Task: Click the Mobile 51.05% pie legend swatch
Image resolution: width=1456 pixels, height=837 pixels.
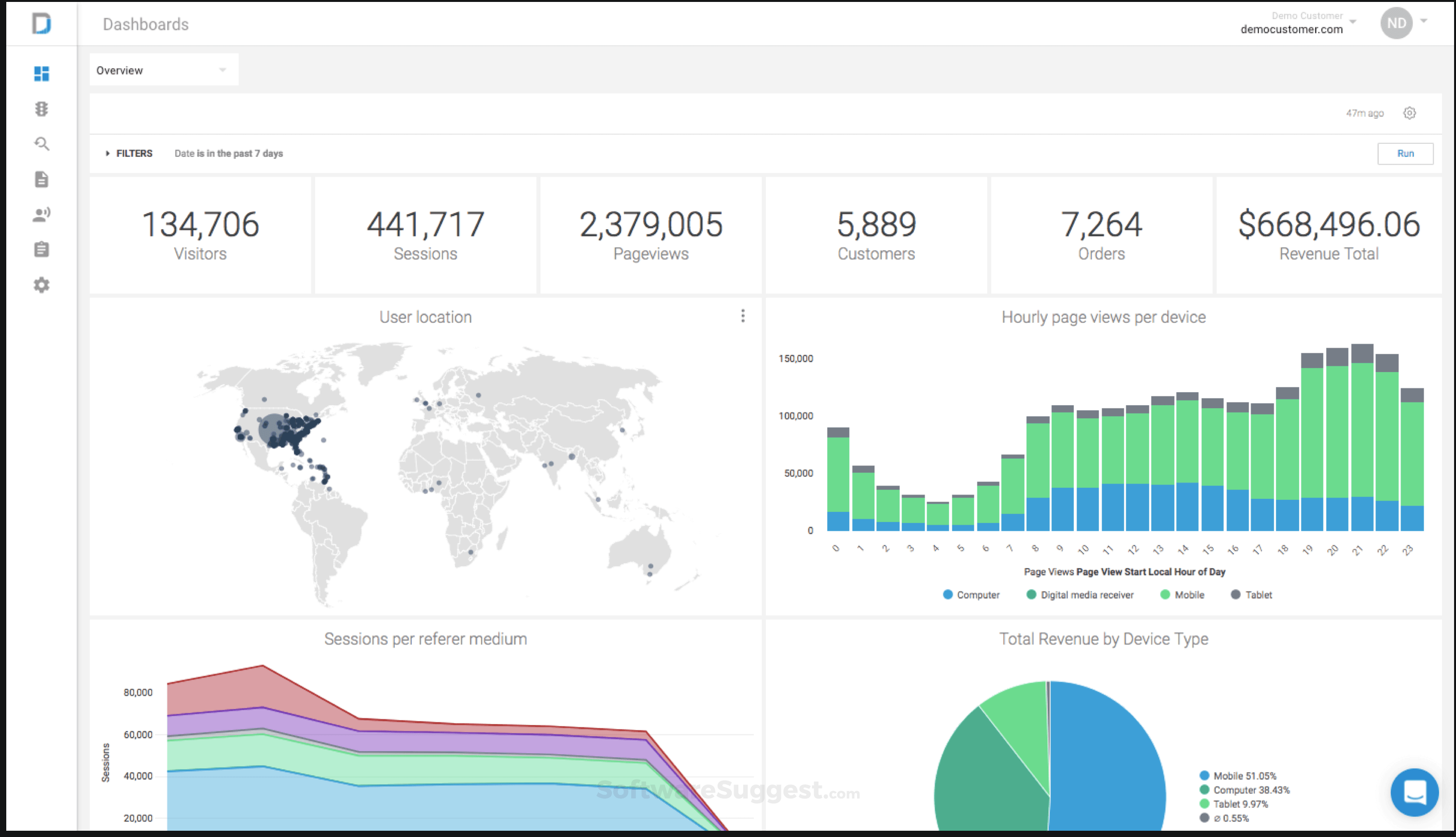Action: [1205, 775]
